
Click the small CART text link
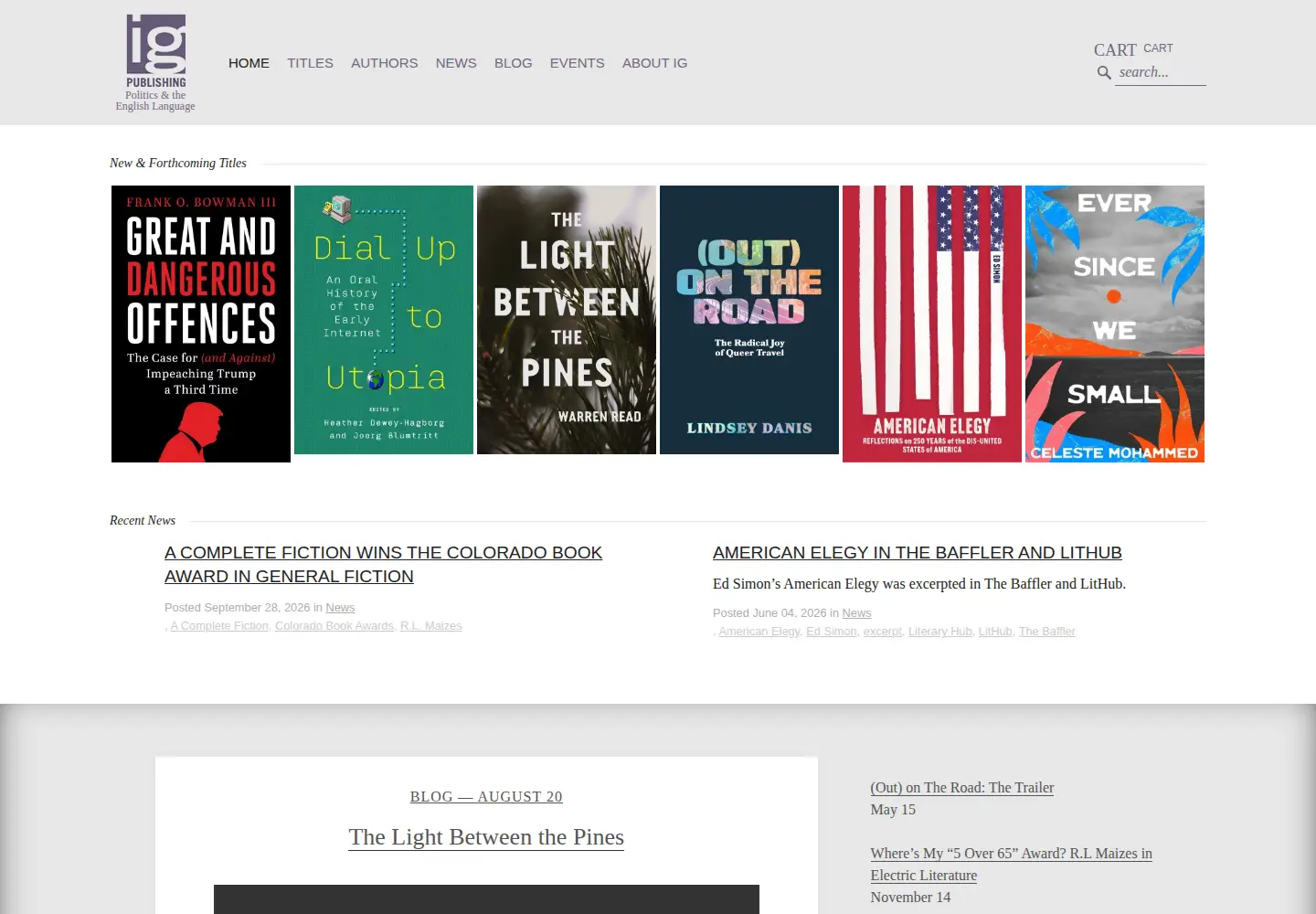coord(1158,48)
